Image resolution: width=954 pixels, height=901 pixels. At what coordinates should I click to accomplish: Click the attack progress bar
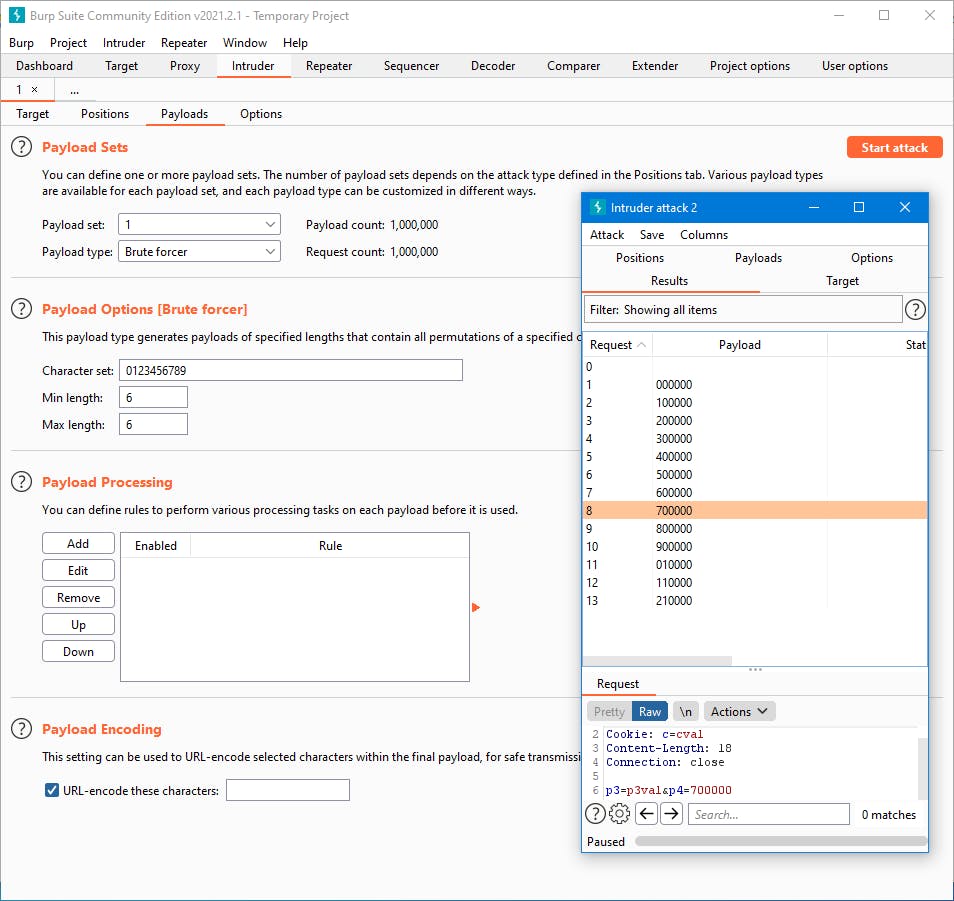[x=780, y=842]
